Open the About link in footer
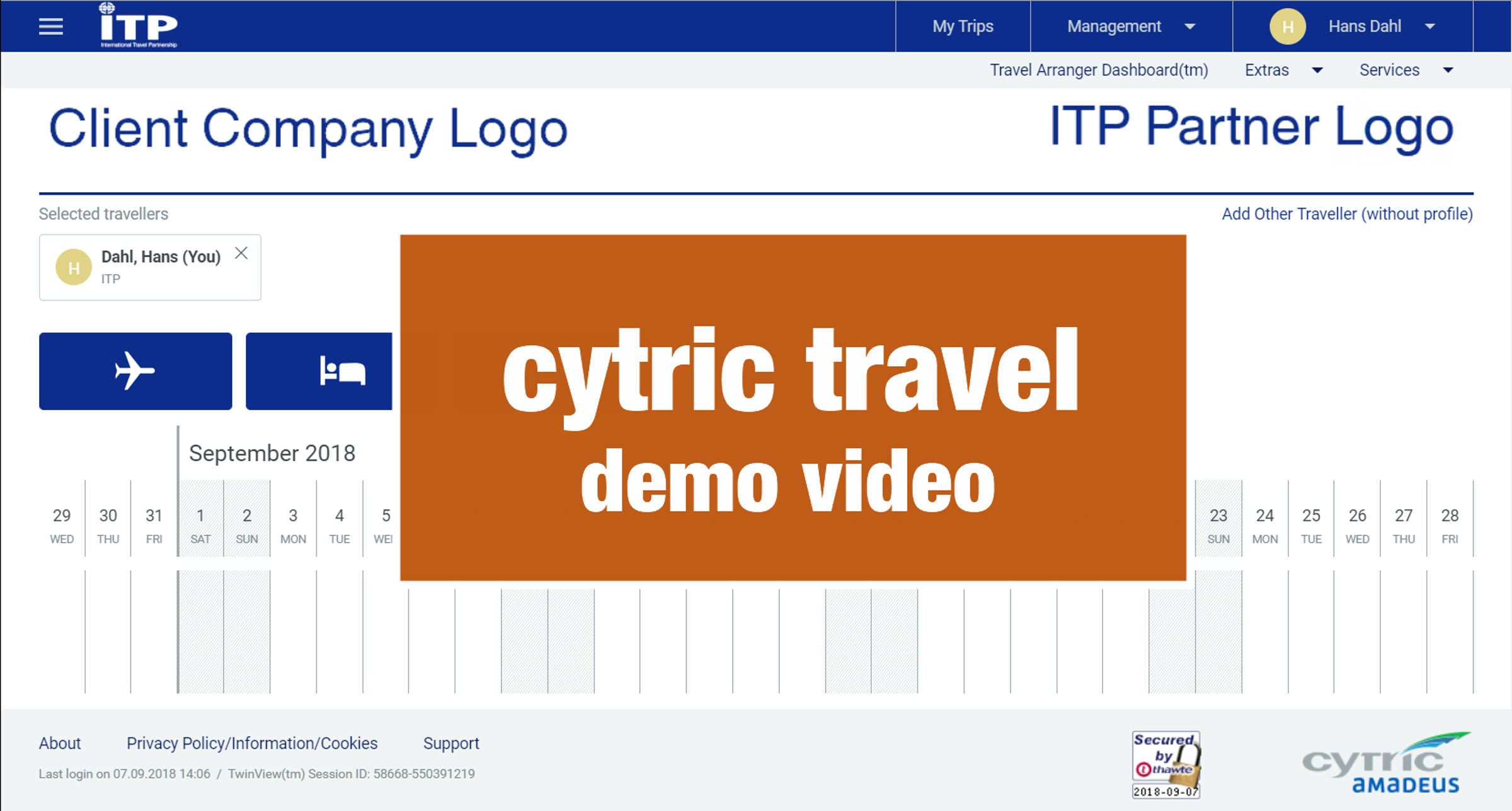The image size is (1512, 811). coord(60,744)
